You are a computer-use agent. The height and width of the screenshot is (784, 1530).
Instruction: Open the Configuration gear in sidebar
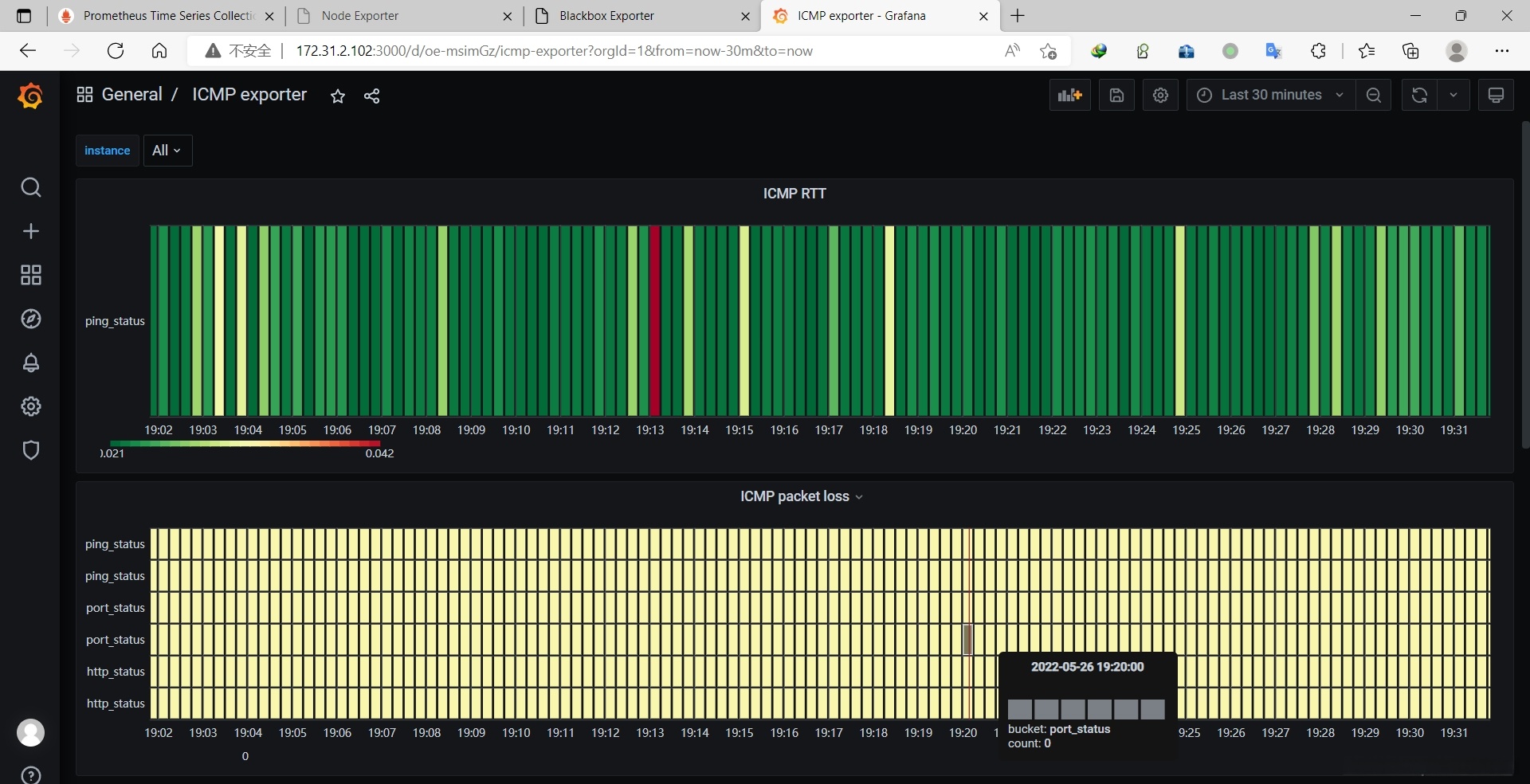(x=31, y=406)
